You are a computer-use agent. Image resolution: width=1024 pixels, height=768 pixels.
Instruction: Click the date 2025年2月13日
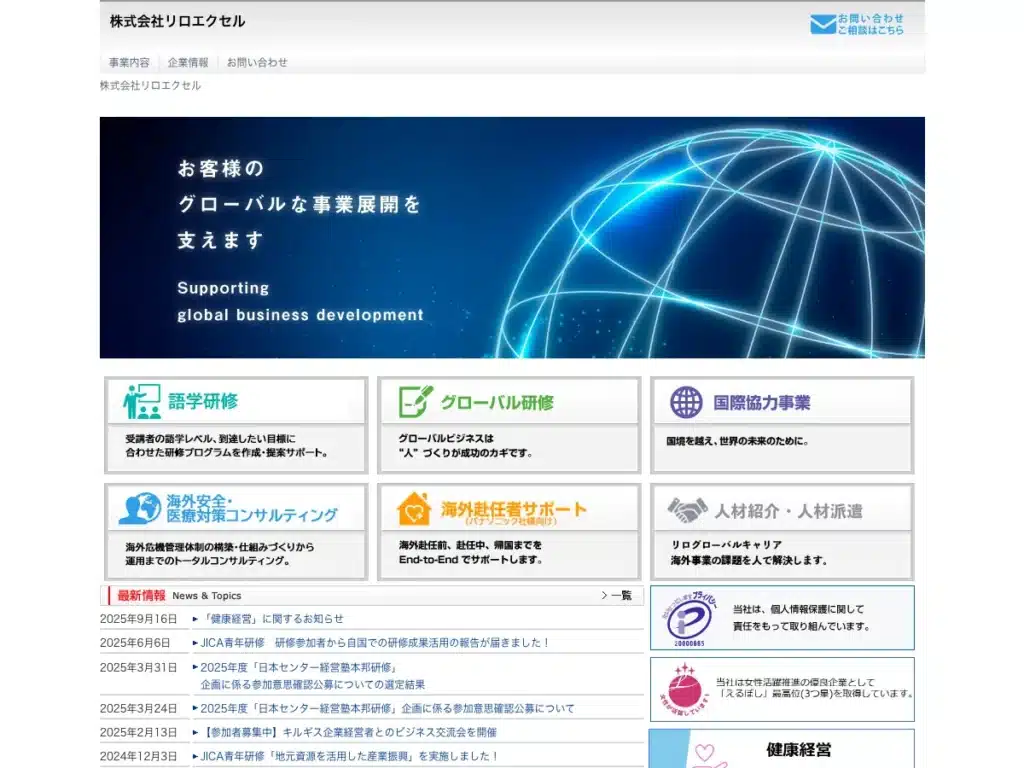138,732
